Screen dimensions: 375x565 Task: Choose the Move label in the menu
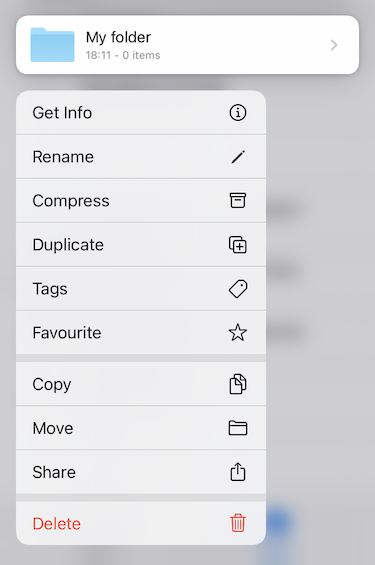point(53,428)
